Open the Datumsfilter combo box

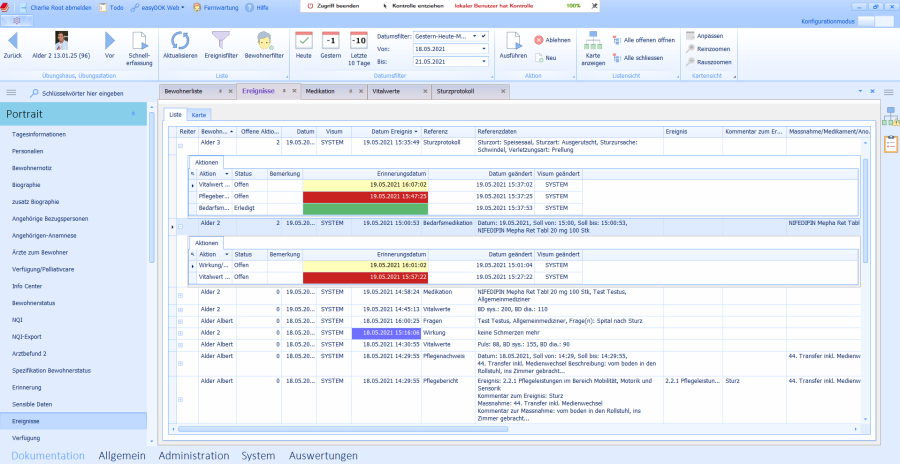450,35
